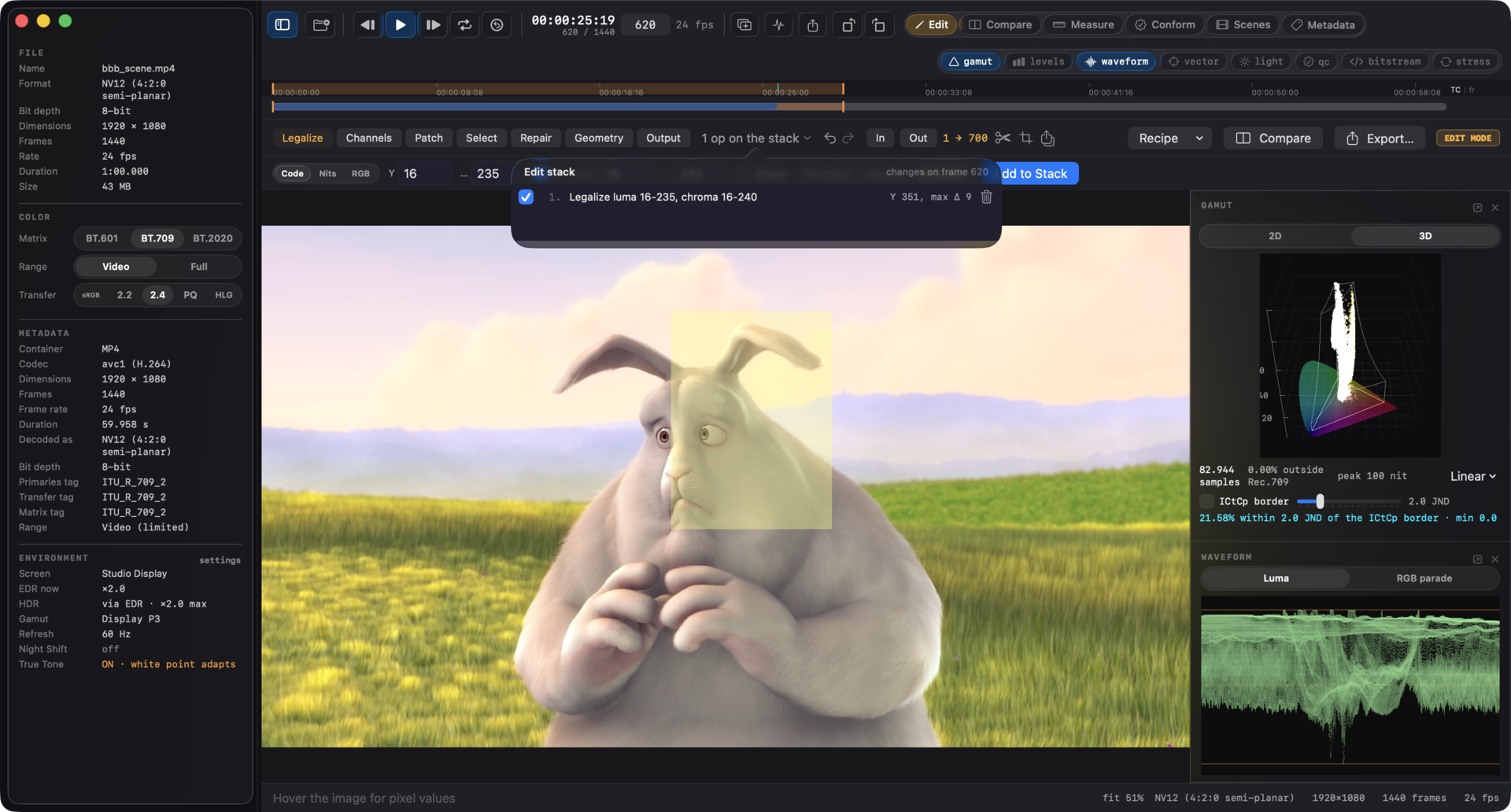The image size is (1511, 812).
Task: Set the In point
Action: pos(880,138)
